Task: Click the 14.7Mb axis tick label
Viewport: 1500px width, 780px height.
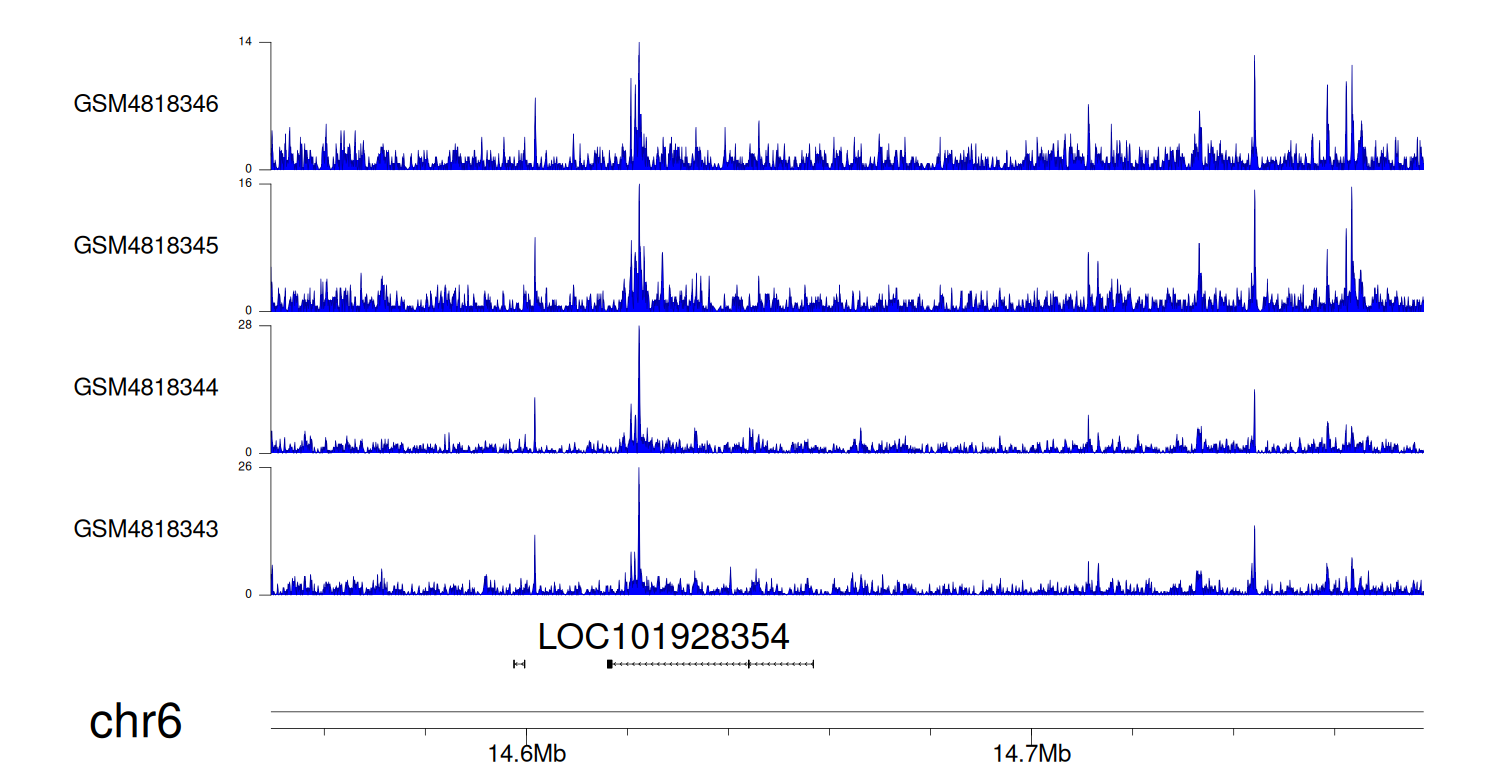Action: [1031, 754]
